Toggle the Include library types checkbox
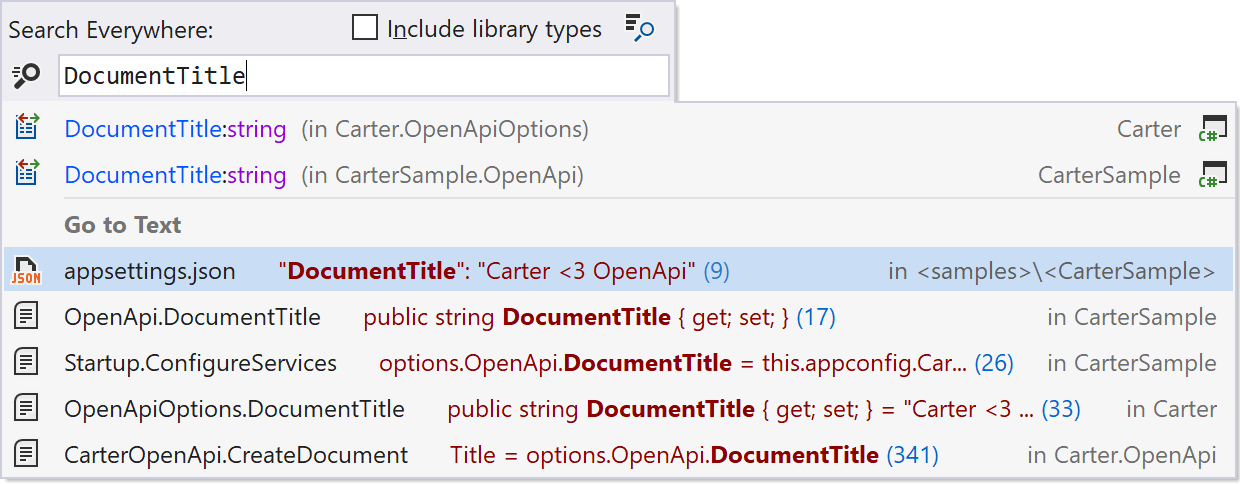The image size is (1240, 484). (x=365, y=28)
